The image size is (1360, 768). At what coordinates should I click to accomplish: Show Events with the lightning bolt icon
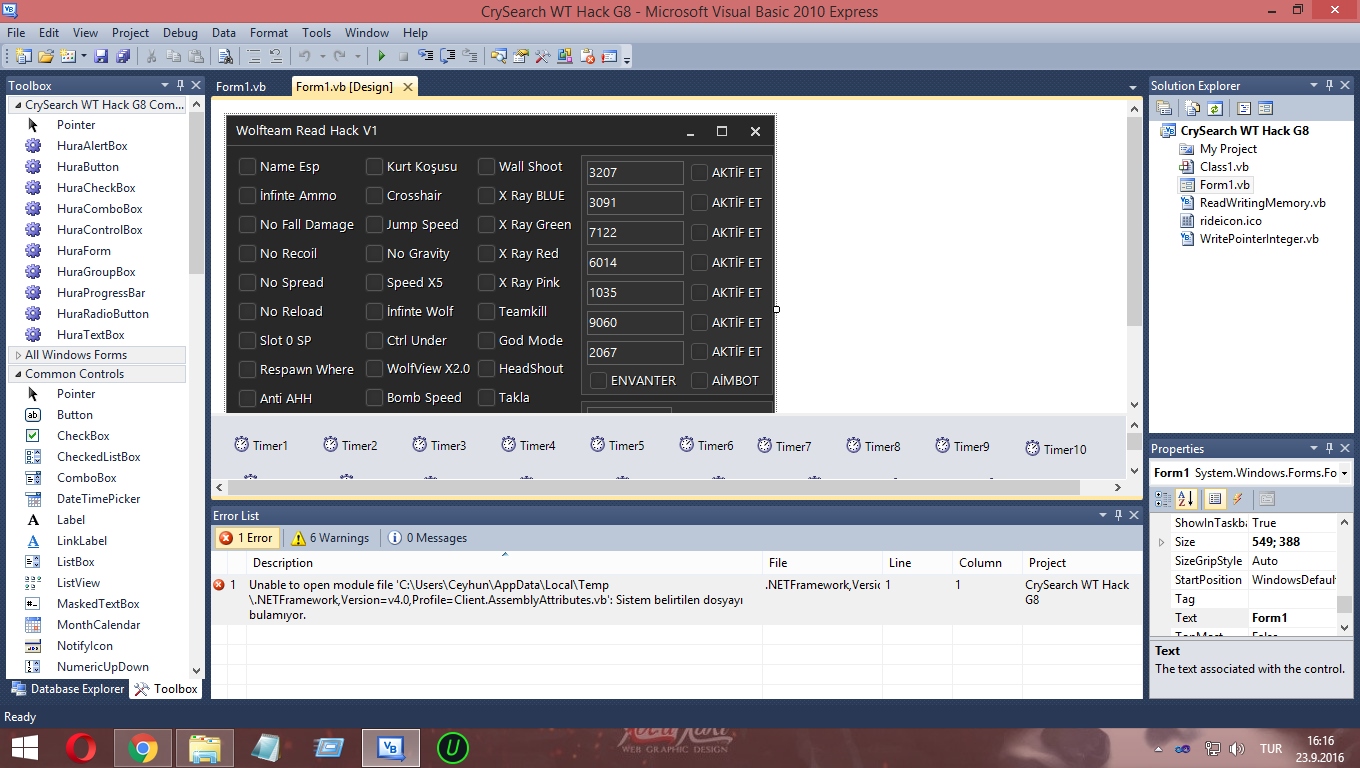pos(1237,498)
